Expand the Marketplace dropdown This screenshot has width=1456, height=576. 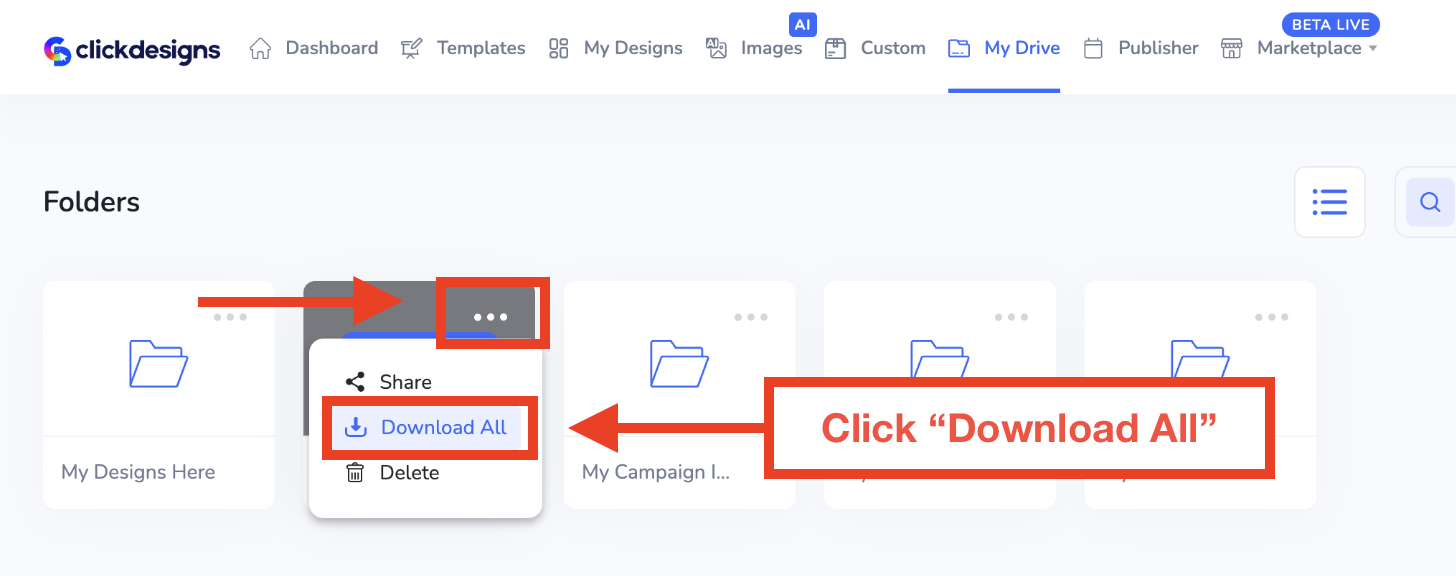click(1299, 48)
